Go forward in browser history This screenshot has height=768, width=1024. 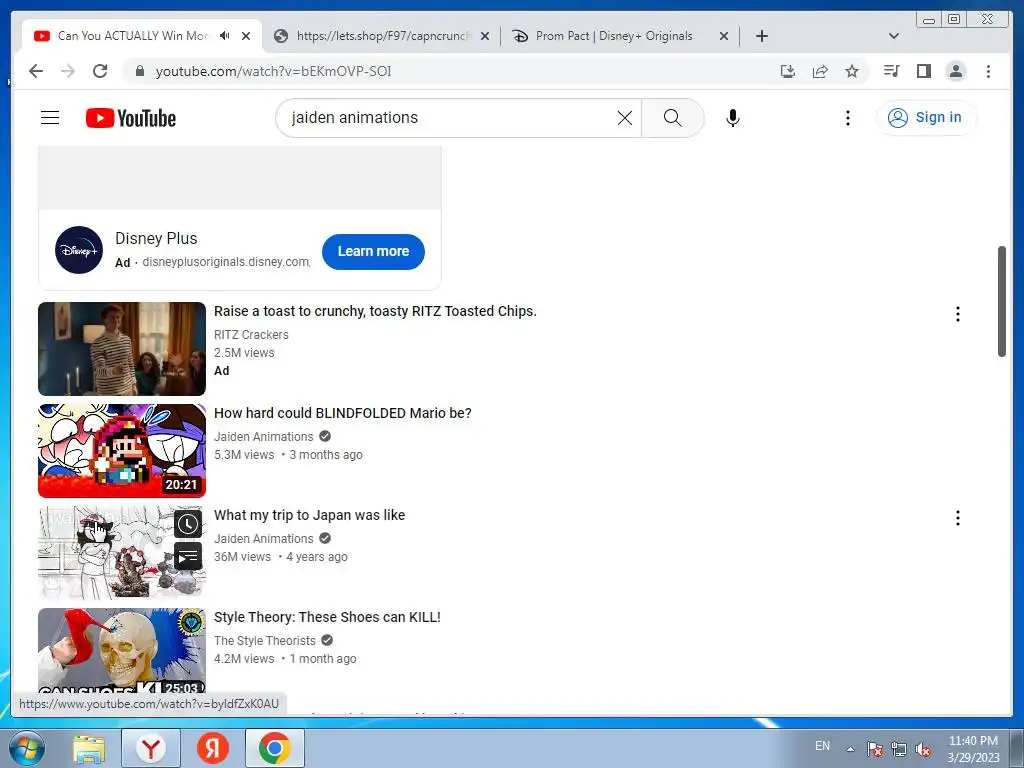click(x=68, y=71)
